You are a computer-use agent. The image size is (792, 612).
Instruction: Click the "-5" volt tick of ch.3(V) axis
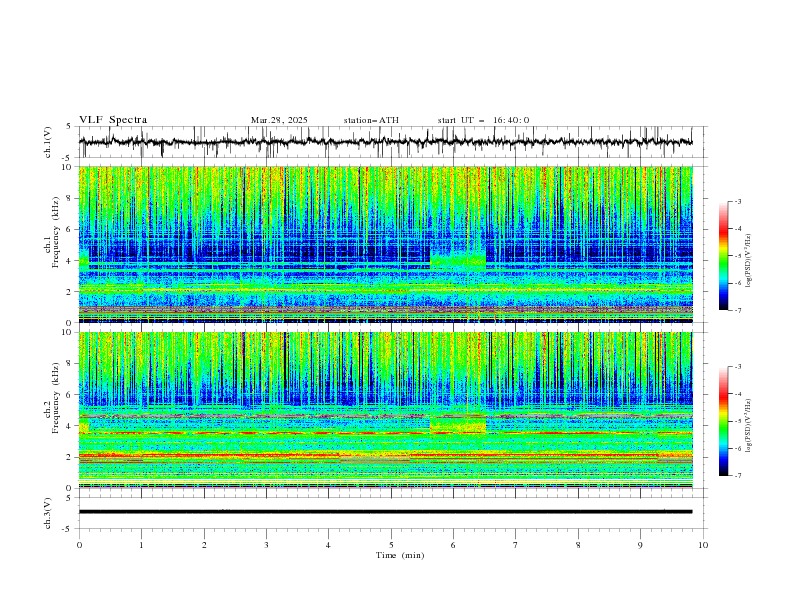(68, 529)
